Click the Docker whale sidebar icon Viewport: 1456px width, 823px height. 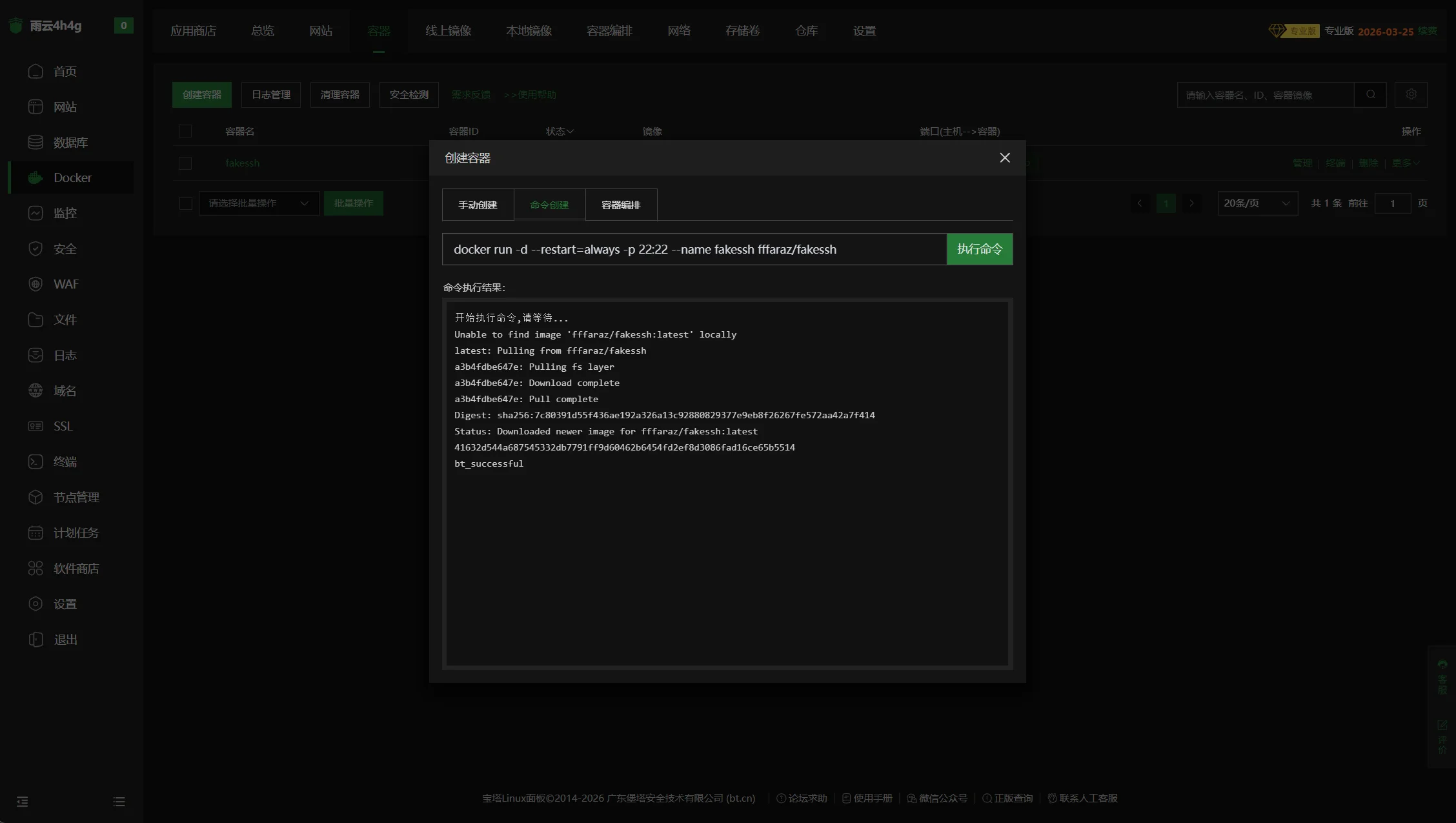coord(35,178)
